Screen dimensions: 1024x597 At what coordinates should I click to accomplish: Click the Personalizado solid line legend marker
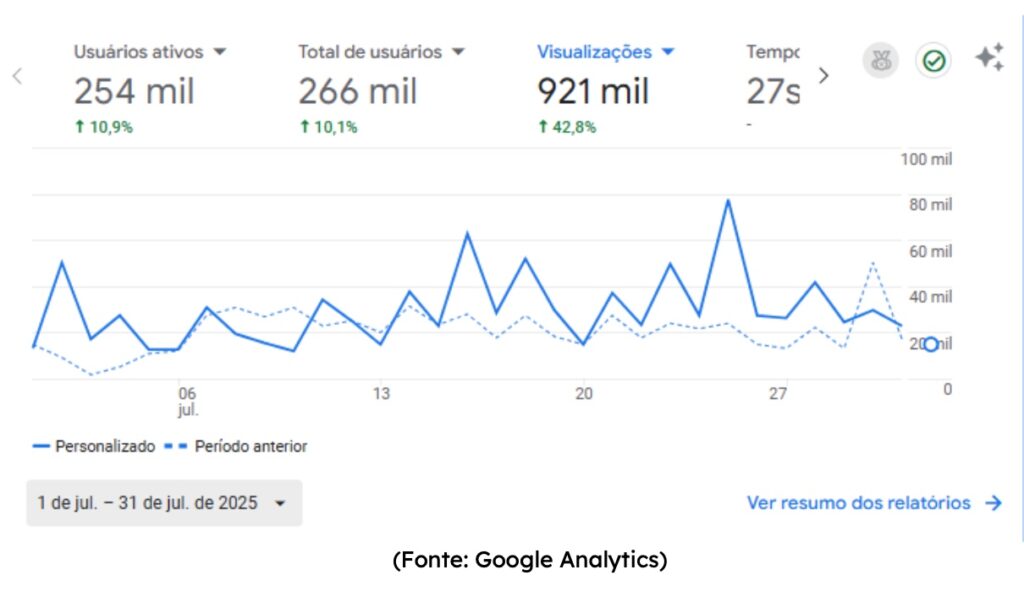pos(41,446)
